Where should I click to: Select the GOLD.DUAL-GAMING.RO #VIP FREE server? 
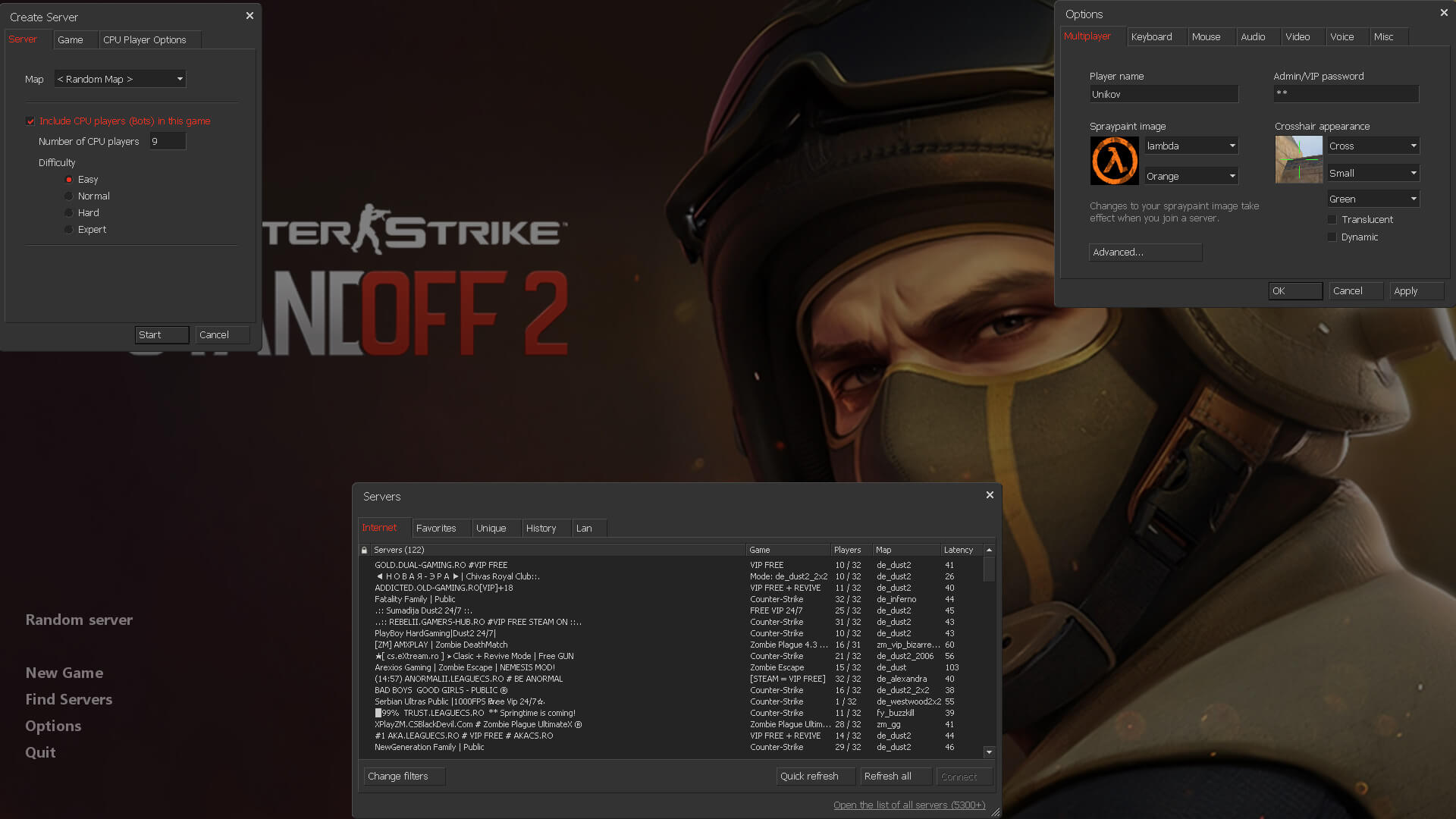(671, 566)
